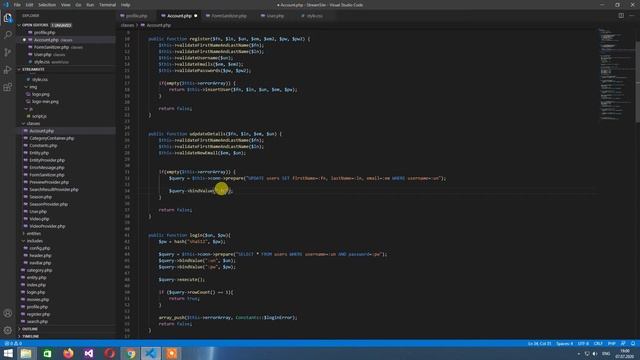Image resolution: width=640 pixels, height=360 pixels.
Task: Switch to the profile.php editor tab
Action: coord(136,16)
